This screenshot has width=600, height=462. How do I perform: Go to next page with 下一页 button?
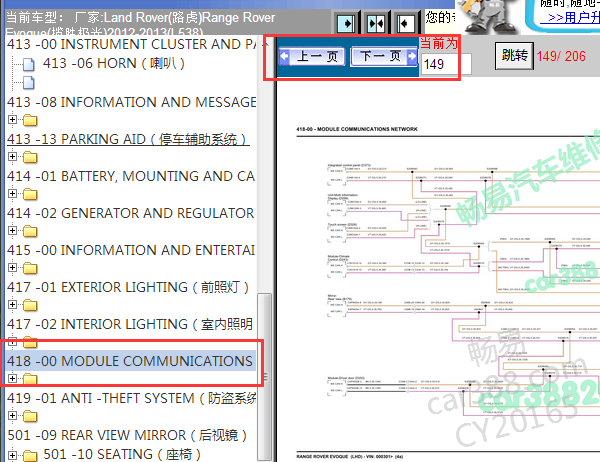[x=384, y=56]
